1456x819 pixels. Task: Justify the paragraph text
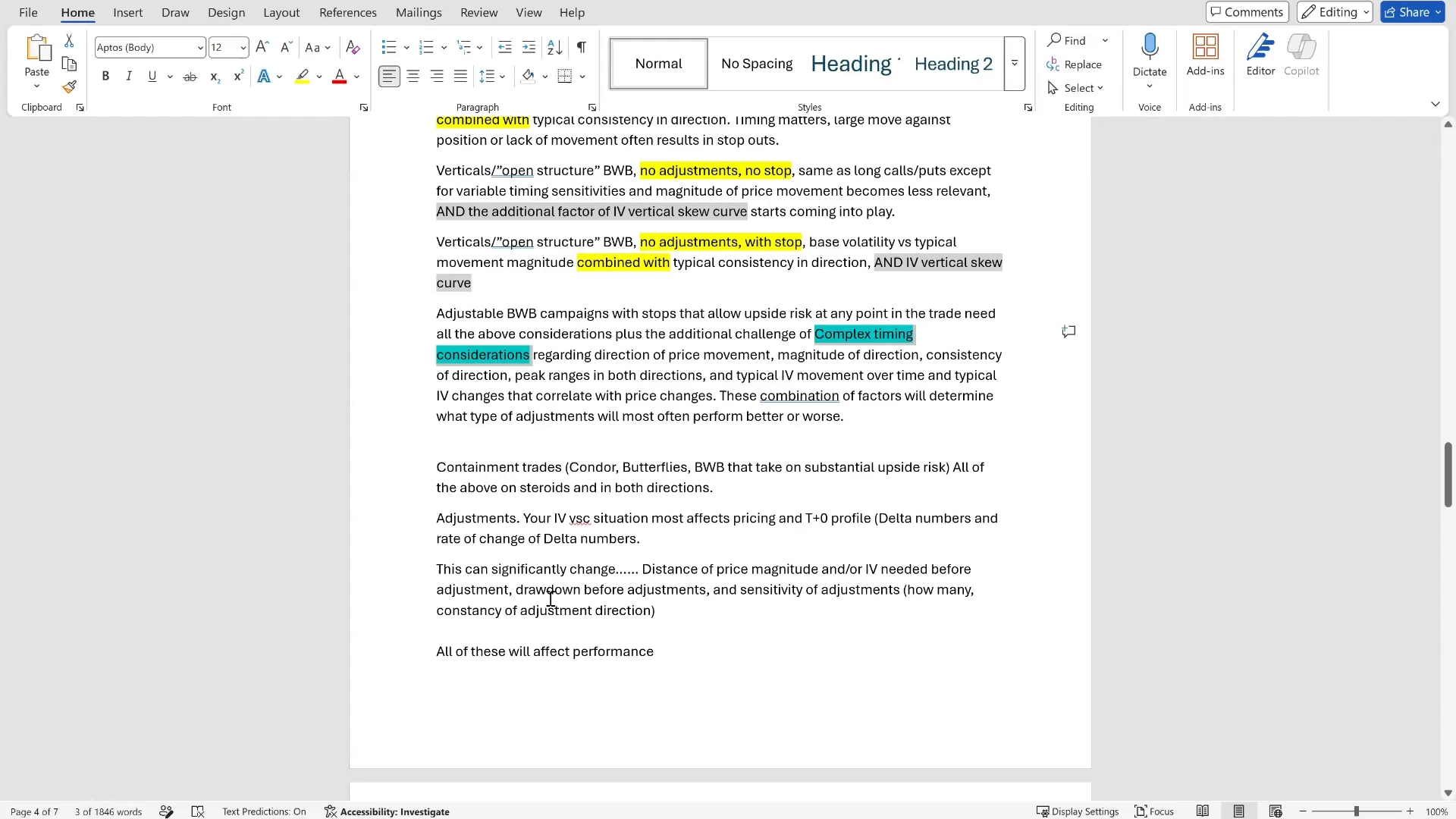[460, 77]
